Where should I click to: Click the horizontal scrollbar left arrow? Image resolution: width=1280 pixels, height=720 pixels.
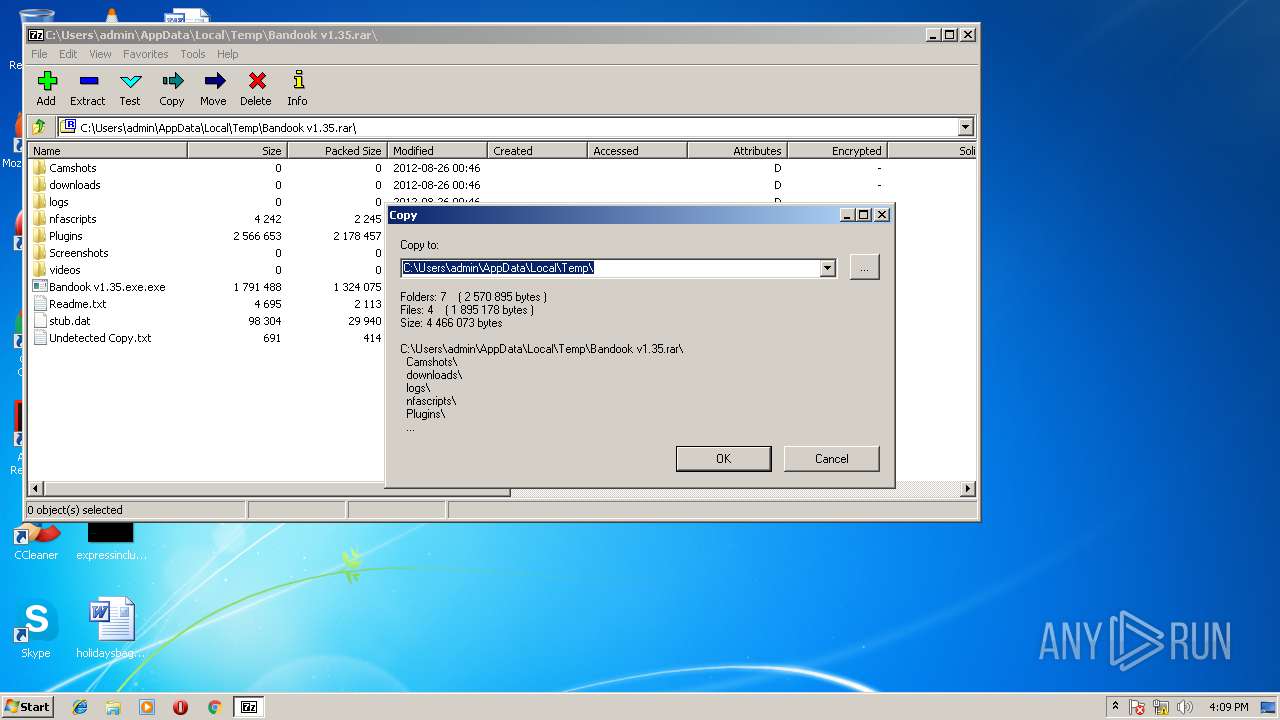click(37, 489)
